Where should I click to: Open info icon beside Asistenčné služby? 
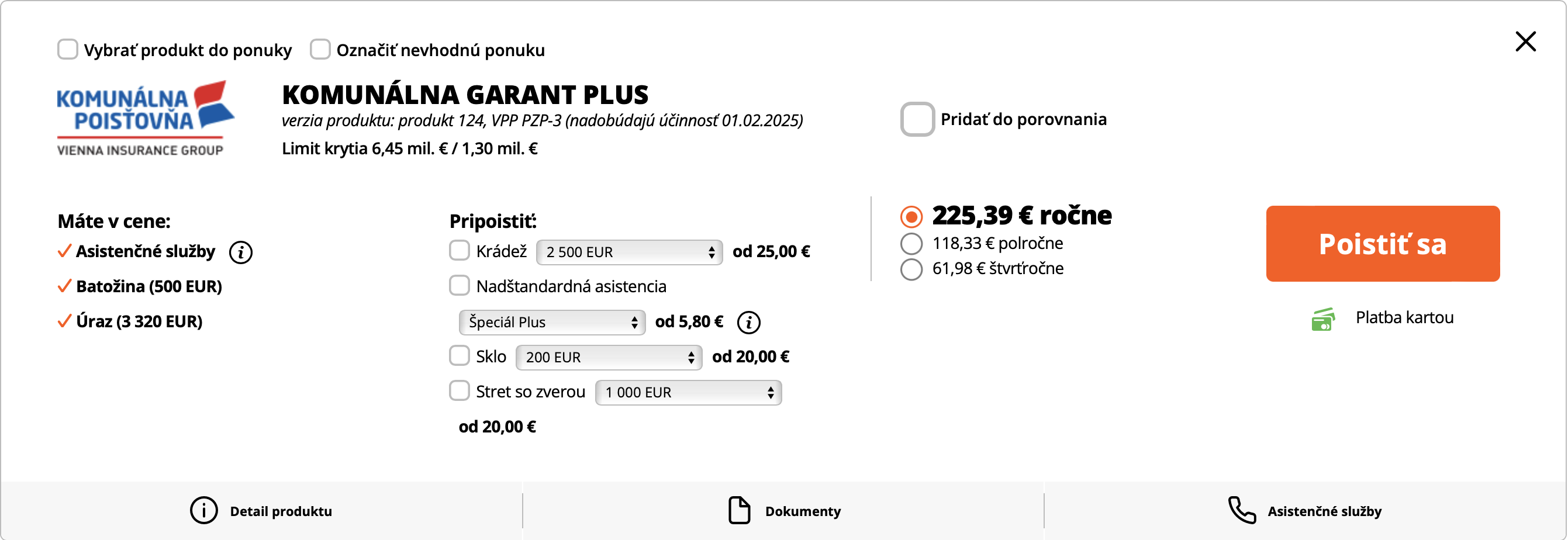click(240, 252)
